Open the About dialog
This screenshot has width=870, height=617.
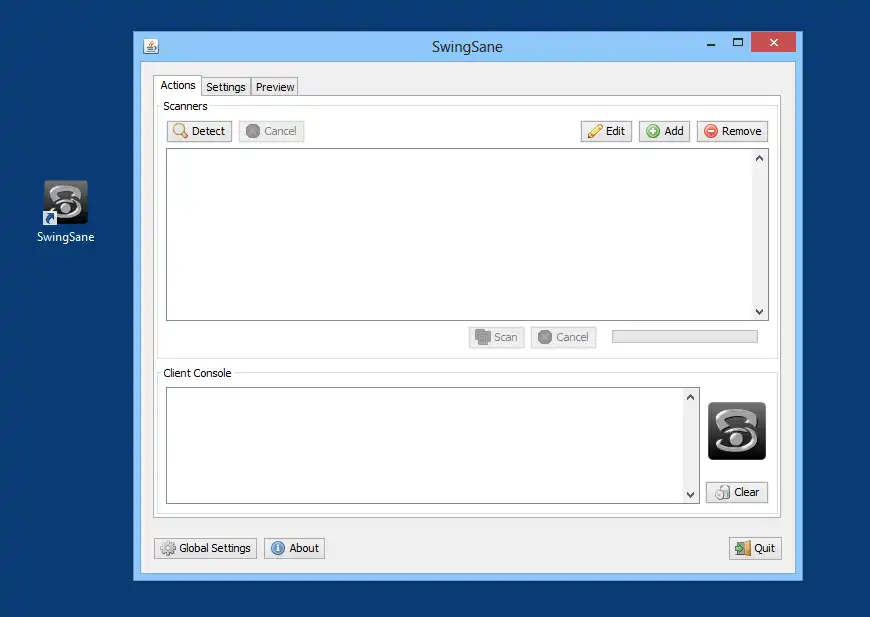pos(295,548)
